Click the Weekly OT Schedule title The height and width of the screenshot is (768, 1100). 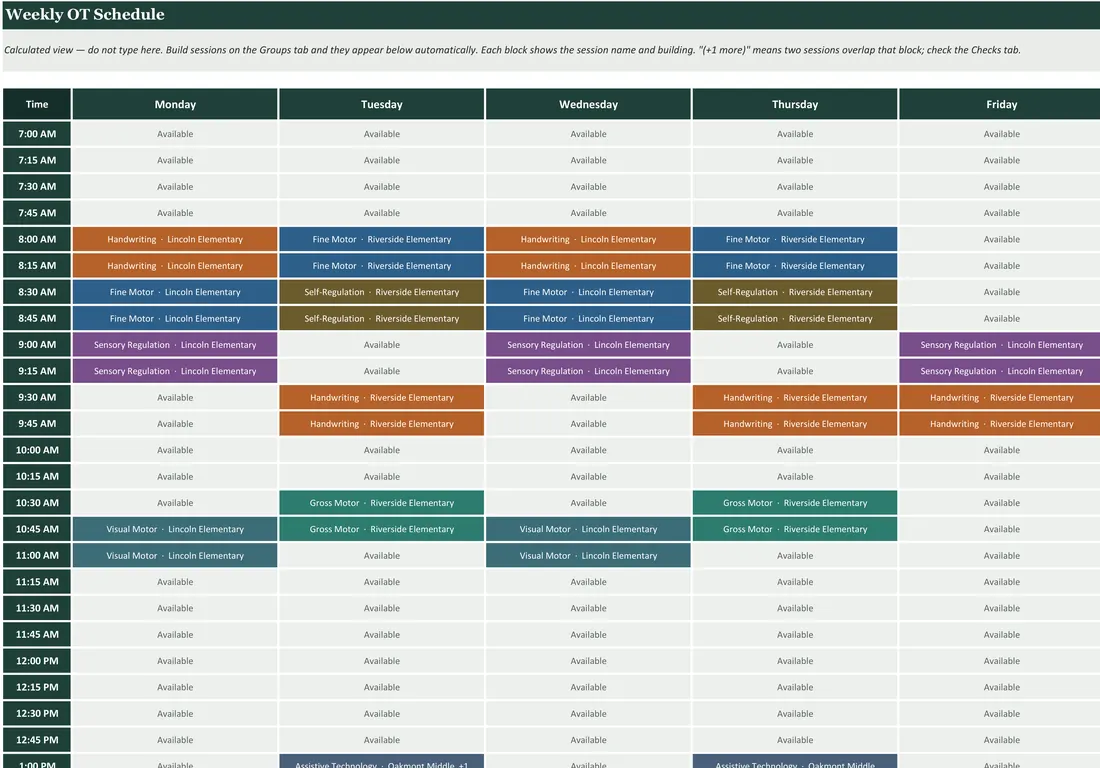coord(85,14)
